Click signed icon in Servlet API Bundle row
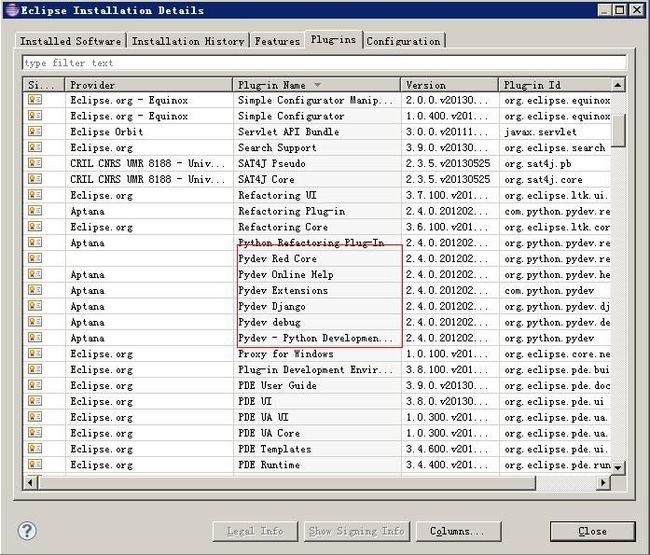 [x=35, y=132]
